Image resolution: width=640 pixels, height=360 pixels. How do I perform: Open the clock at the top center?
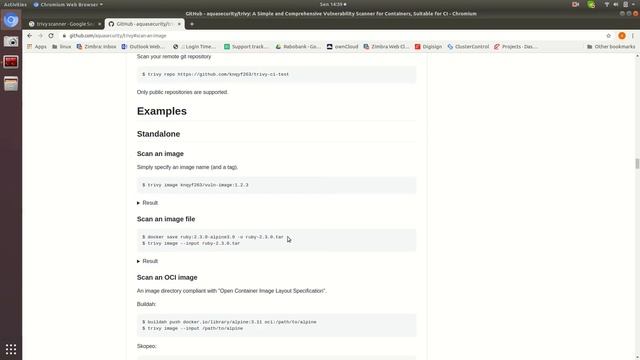(333, 4)
